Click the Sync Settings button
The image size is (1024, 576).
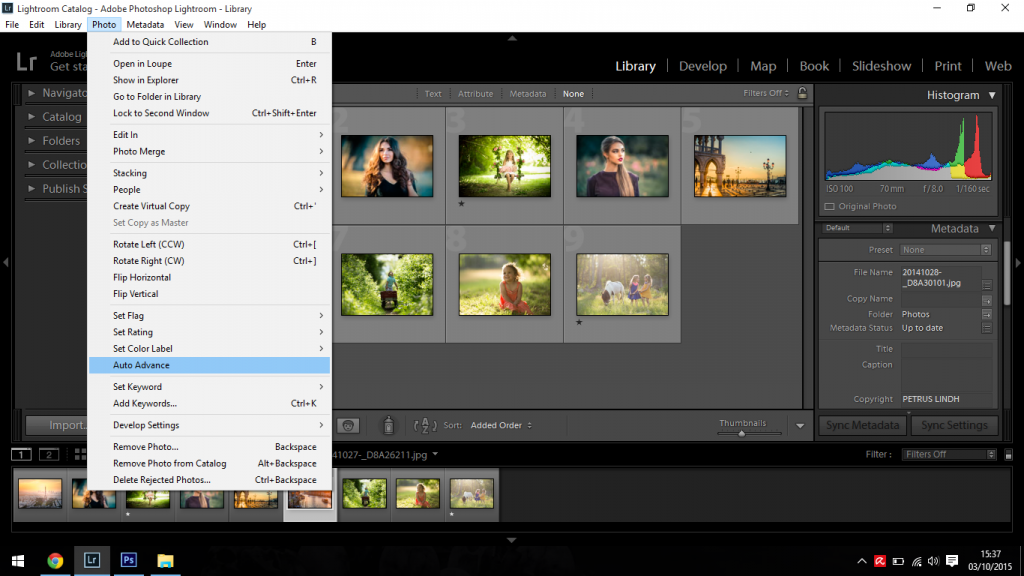(x=954, y=425)
